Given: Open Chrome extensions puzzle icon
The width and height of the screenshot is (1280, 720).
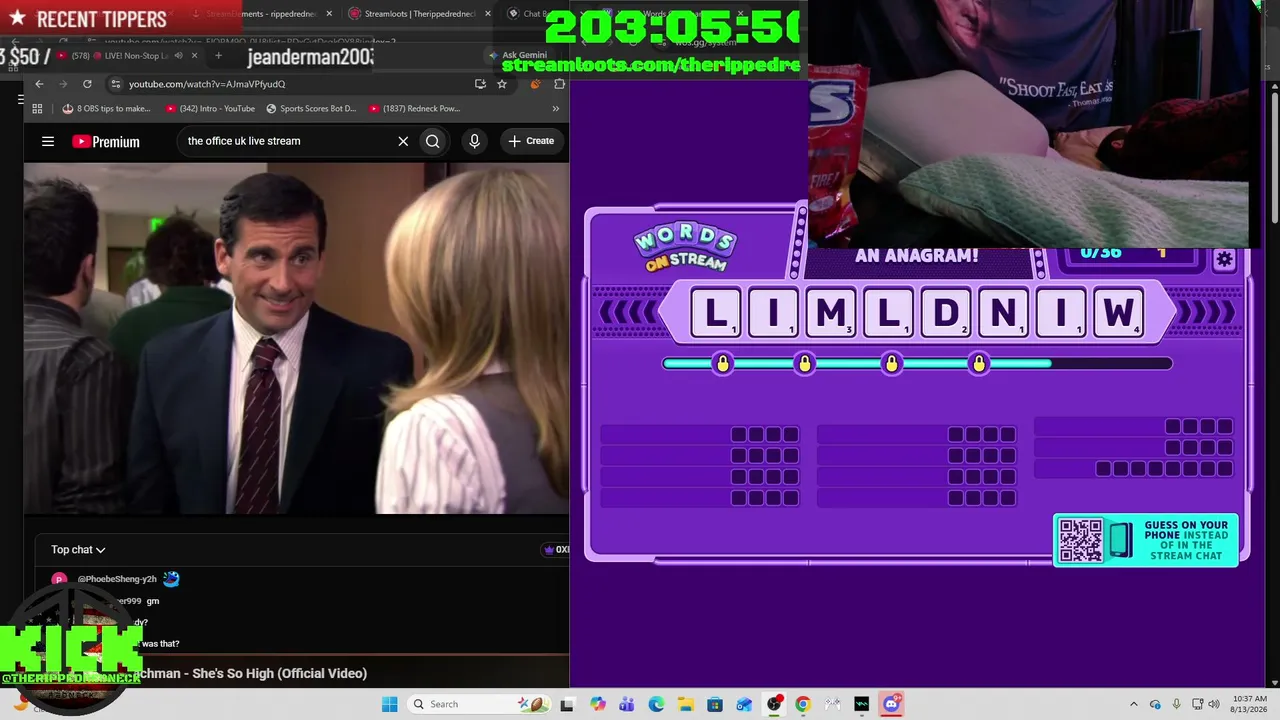Looking at the screenshot, I should pos(559,84).
